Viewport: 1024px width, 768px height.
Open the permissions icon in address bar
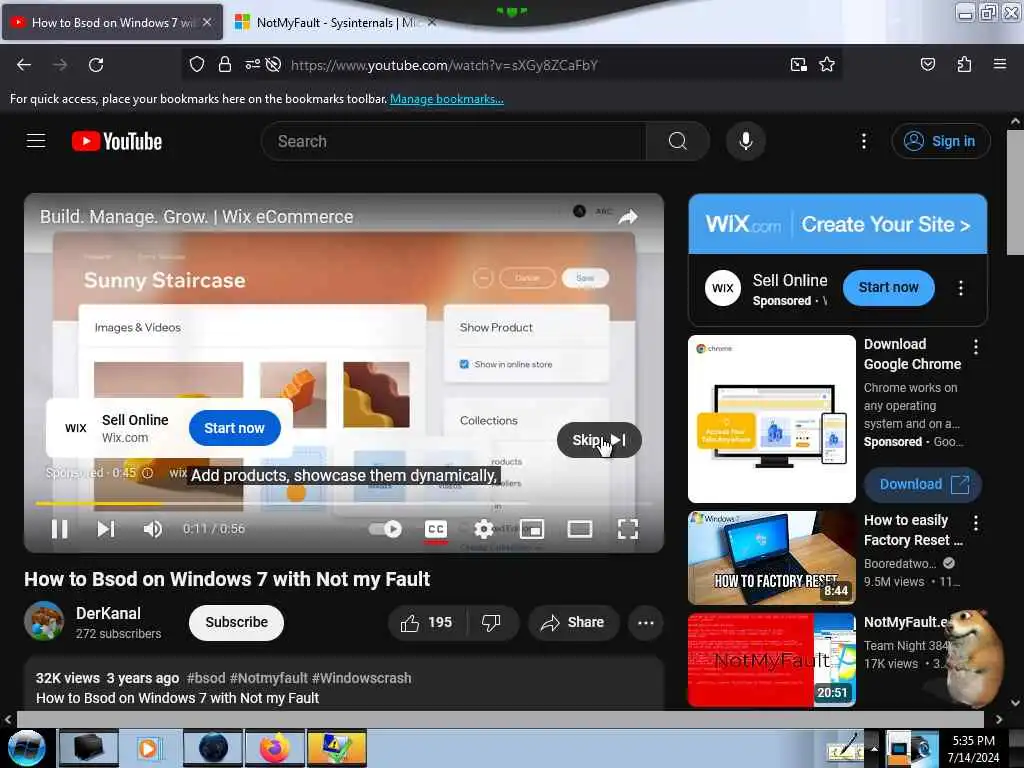tap(252, 64)
